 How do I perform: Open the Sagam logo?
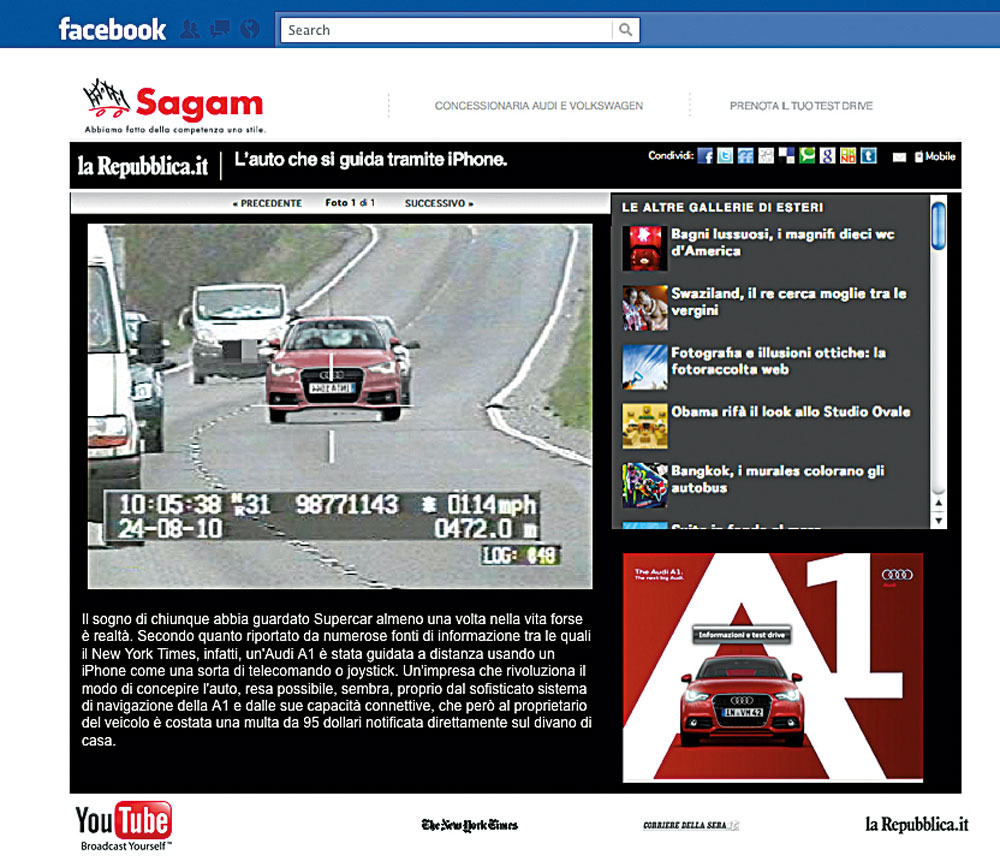pos(174,106)
